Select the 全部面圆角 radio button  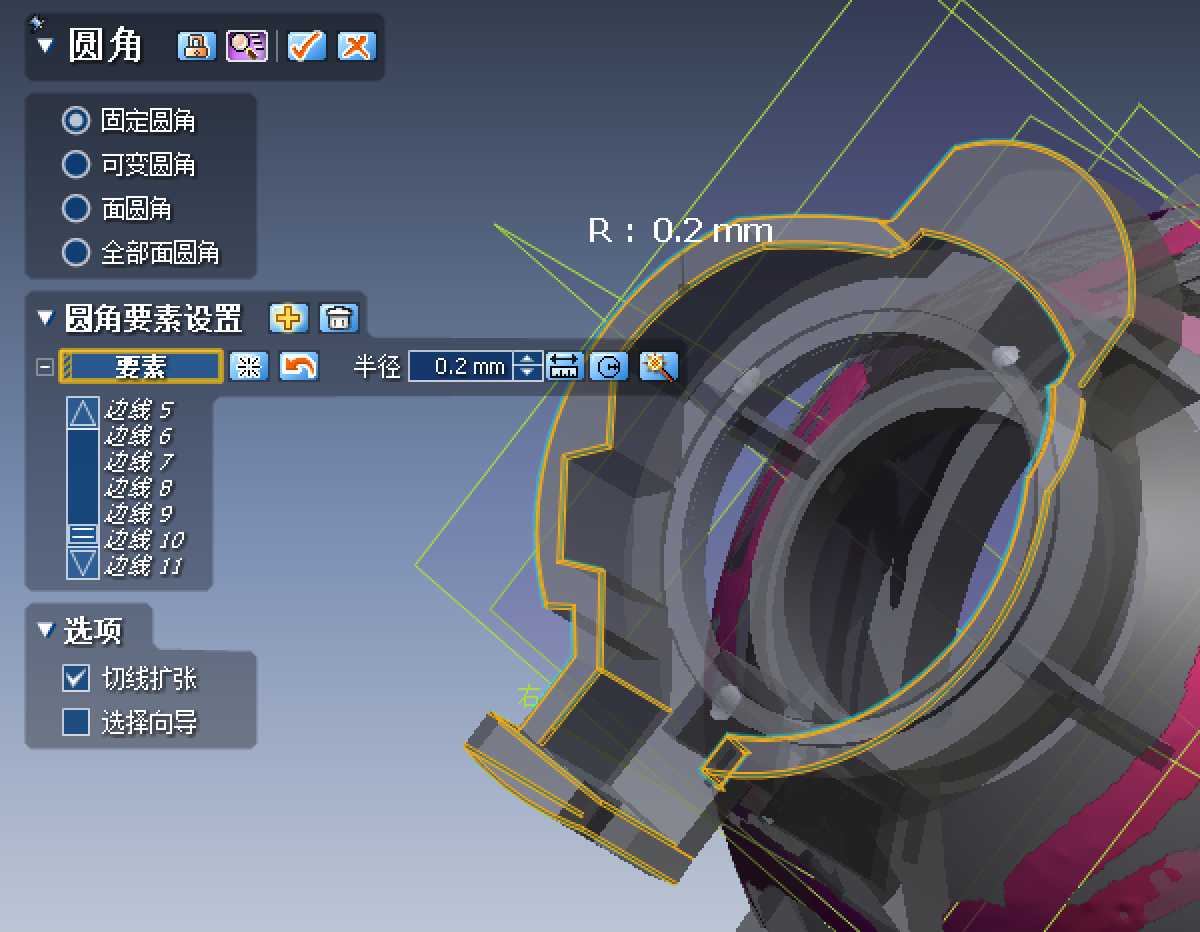[x=76, y=252]
